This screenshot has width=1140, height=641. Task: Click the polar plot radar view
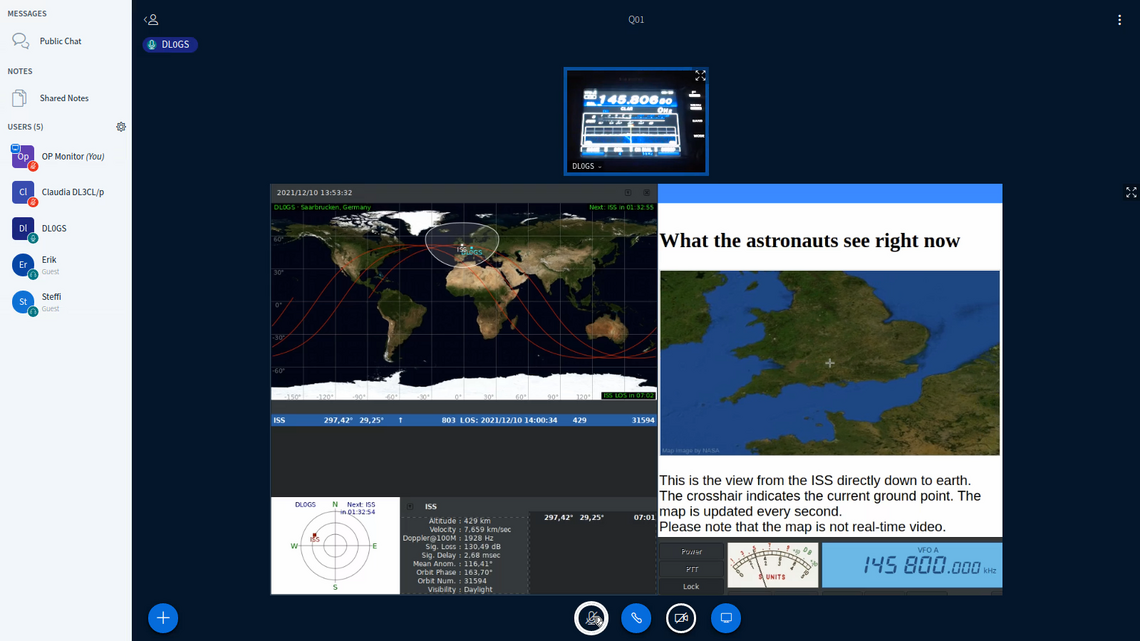(x=335, y=546)
